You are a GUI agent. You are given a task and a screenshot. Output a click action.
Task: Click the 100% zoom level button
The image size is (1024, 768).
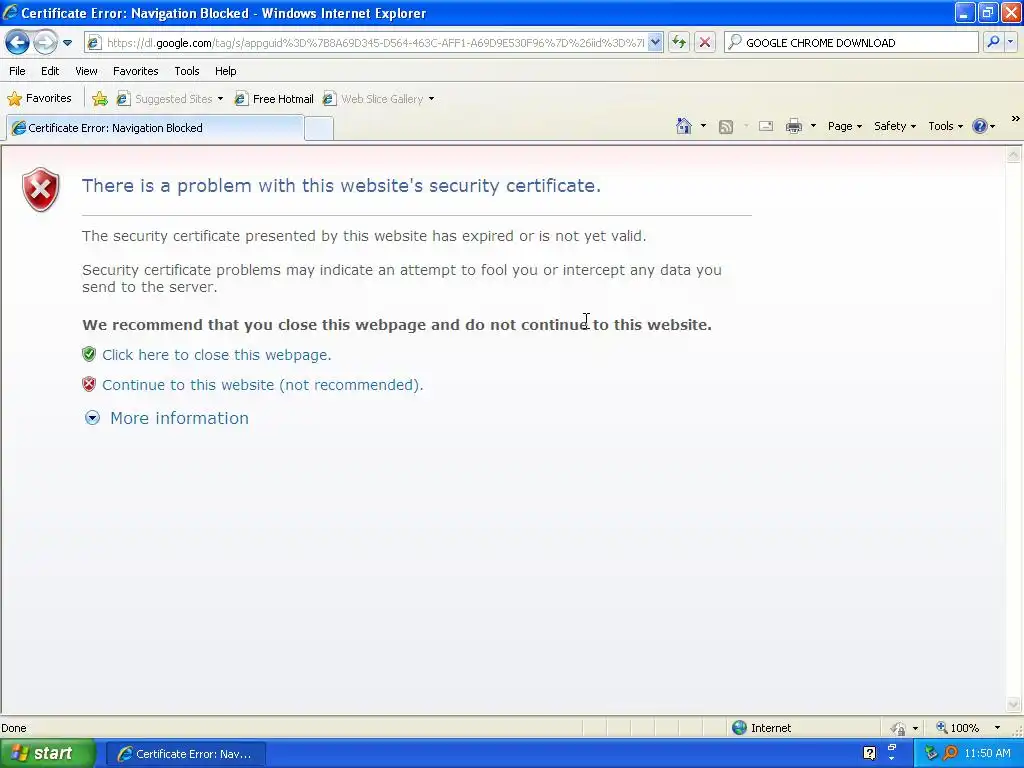point(957,728)
